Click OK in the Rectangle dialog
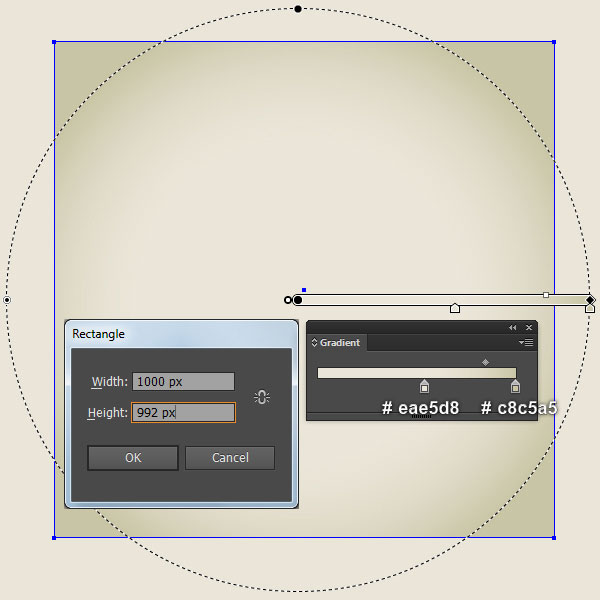600x600 pixels. [x=133, y=458]
